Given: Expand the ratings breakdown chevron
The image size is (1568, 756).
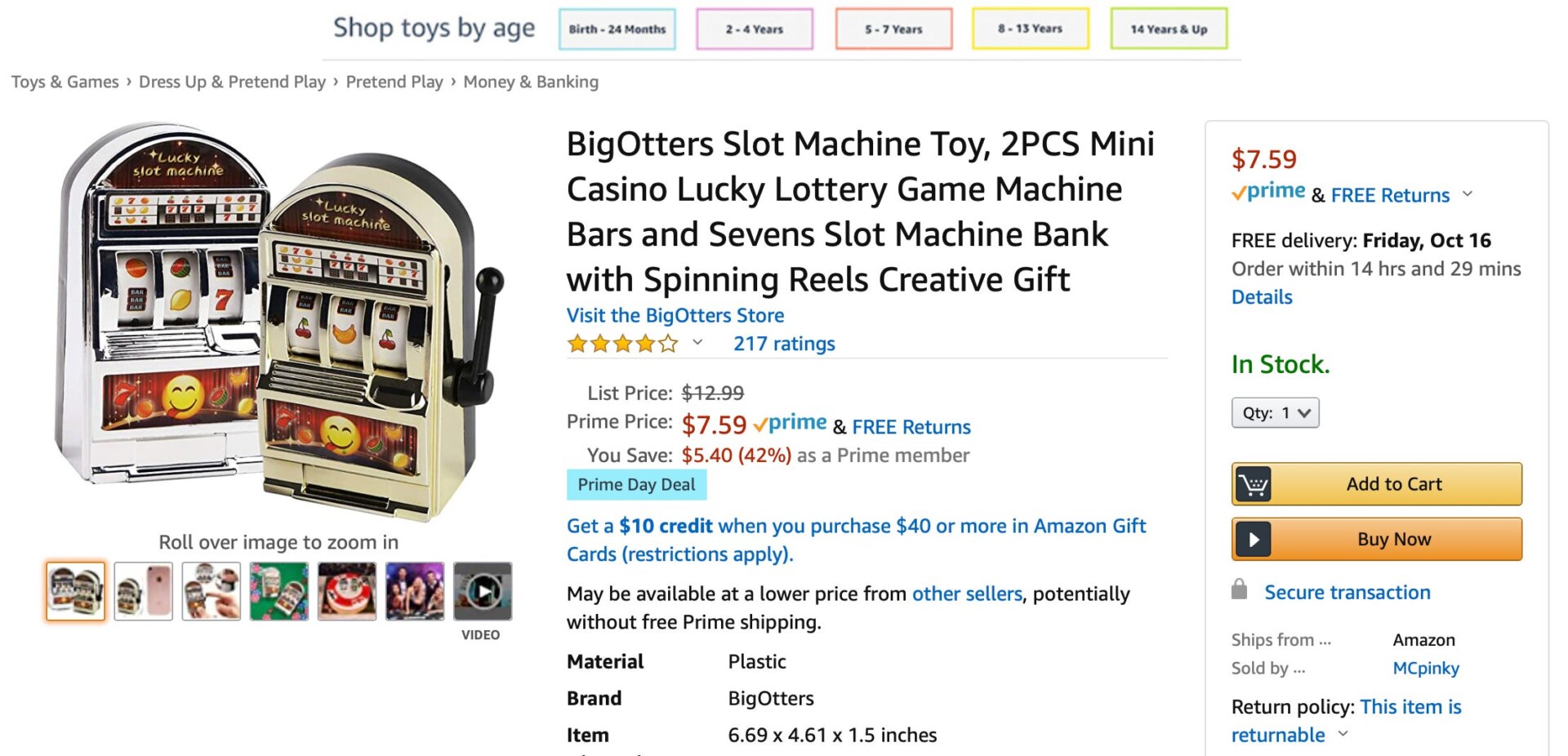Looking at the screenshot, I should tap(697, 343).
